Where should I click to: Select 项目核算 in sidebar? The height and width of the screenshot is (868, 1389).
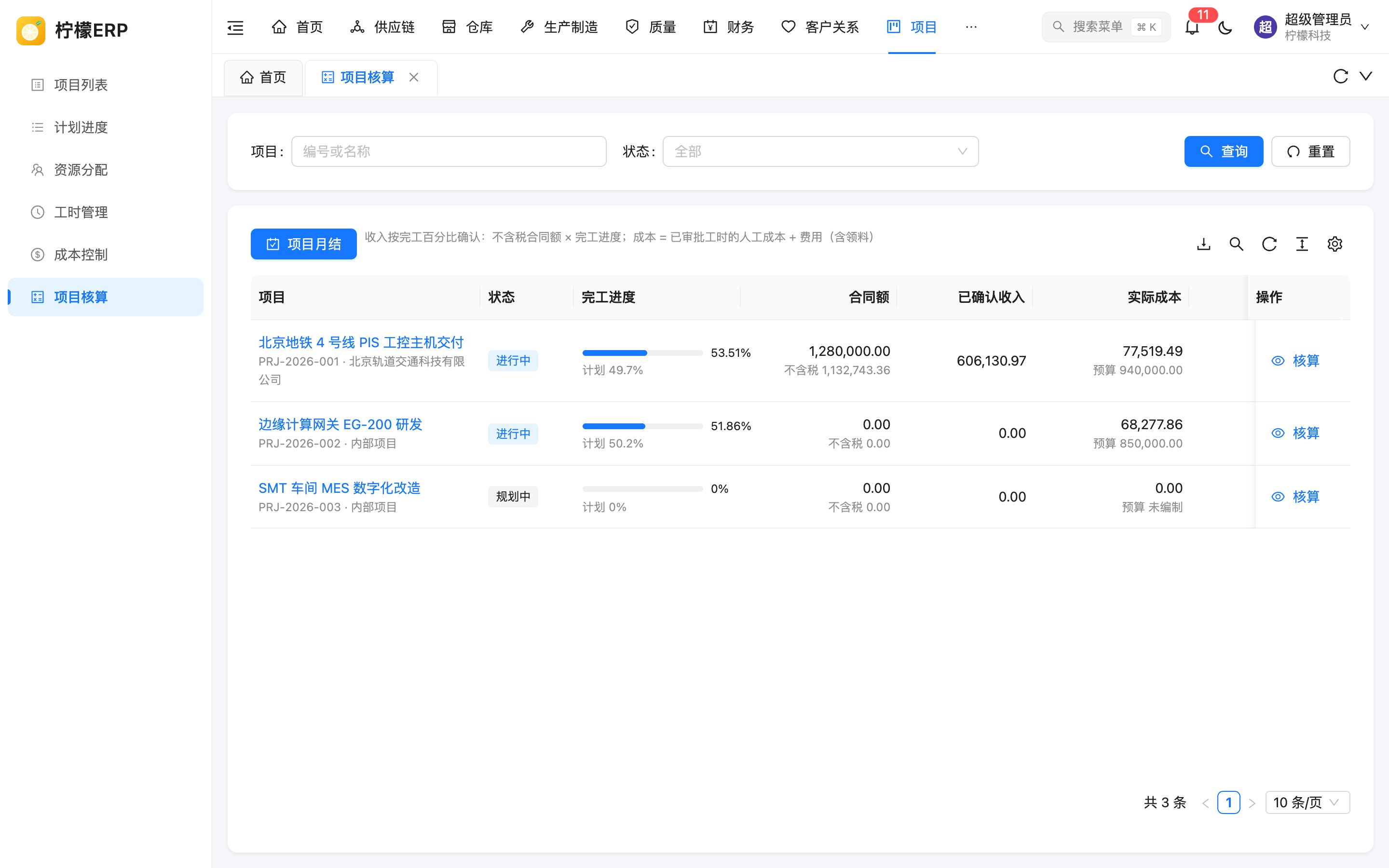coord(106,297)
